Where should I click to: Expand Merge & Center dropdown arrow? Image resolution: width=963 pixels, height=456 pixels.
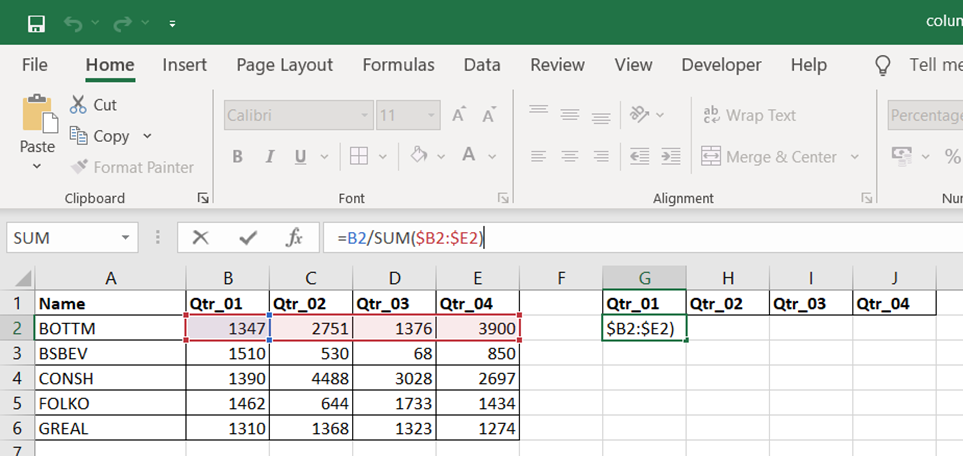(x=854, y=157)
